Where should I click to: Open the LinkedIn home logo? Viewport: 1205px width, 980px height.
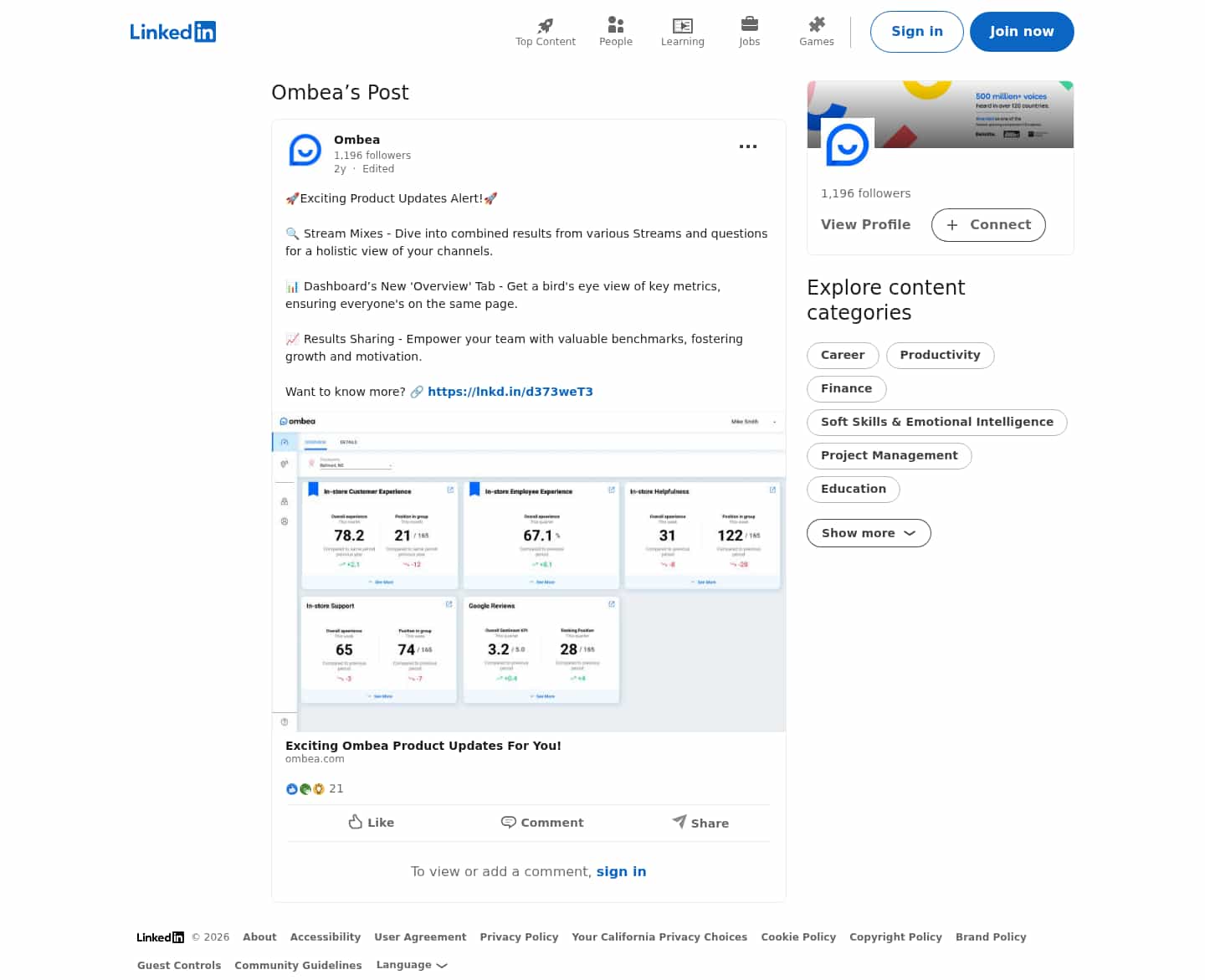click(173, 32)
